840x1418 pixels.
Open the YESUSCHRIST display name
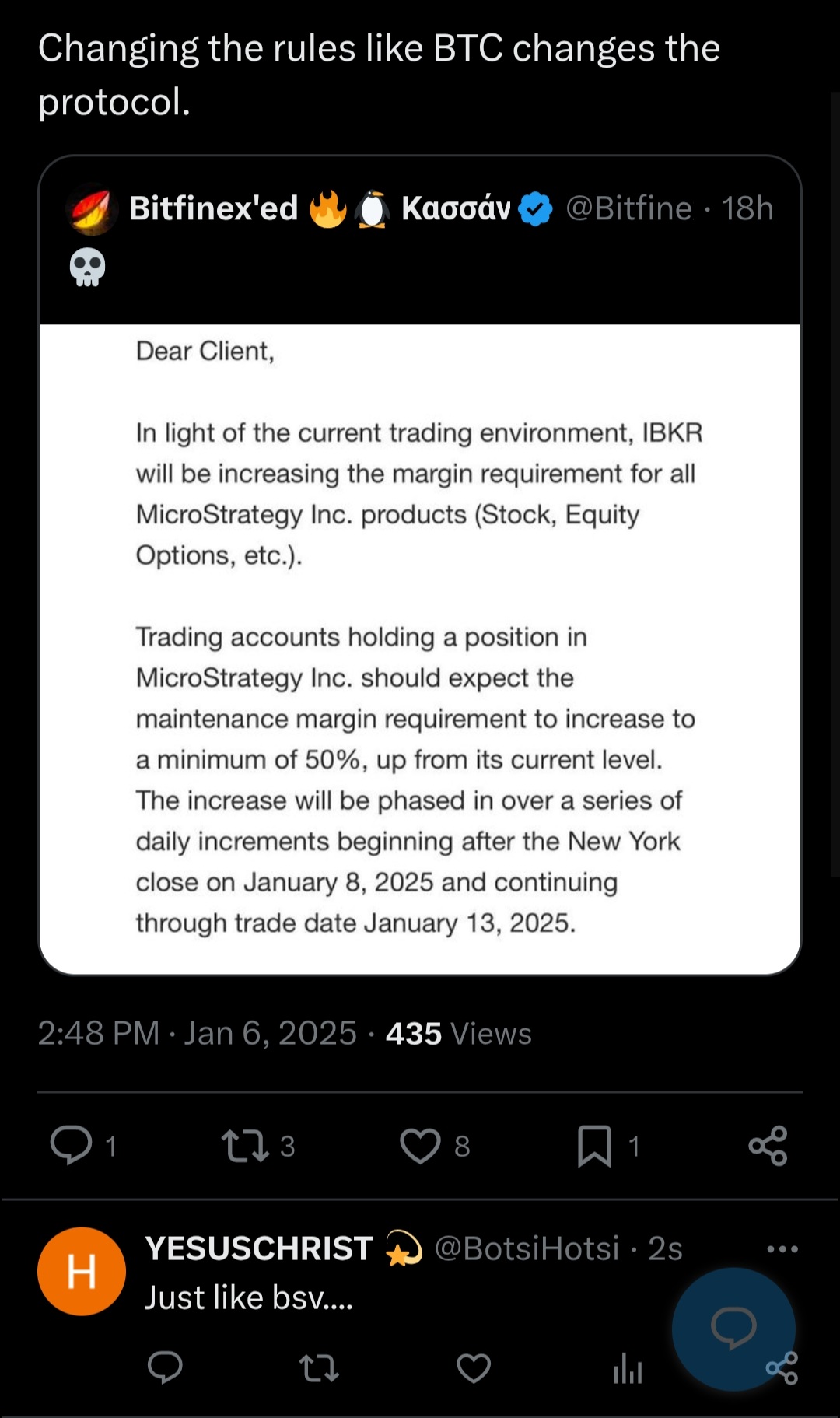[259, 1248]
